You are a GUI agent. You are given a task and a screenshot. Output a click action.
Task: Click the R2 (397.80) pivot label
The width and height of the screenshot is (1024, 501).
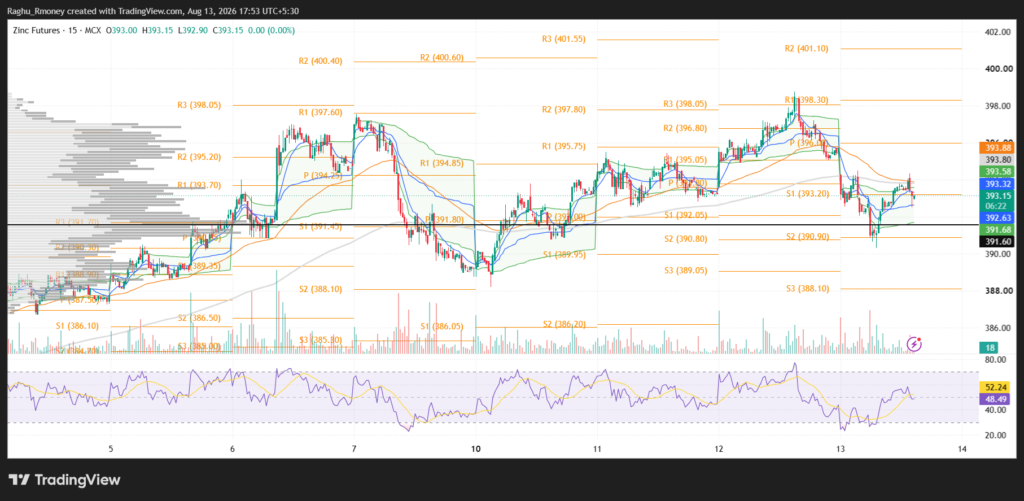tap(564, 109)
